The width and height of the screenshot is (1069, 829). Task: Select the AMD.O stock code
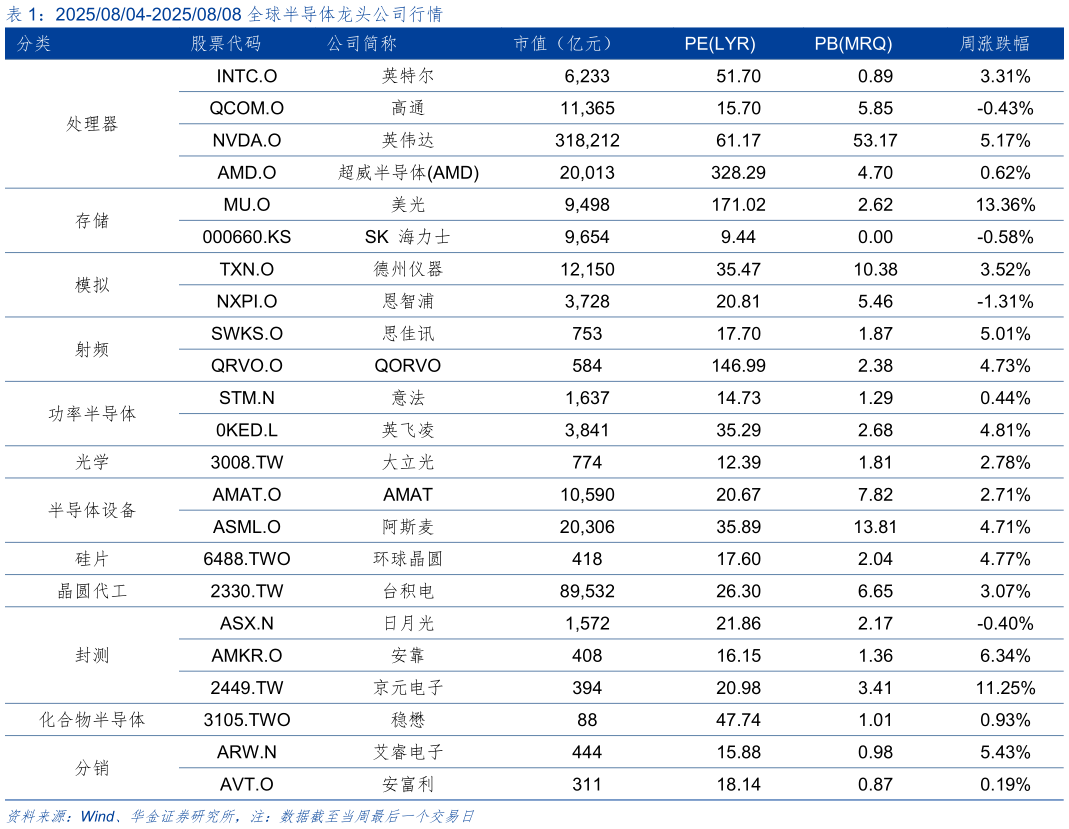[x=247, y=172]
